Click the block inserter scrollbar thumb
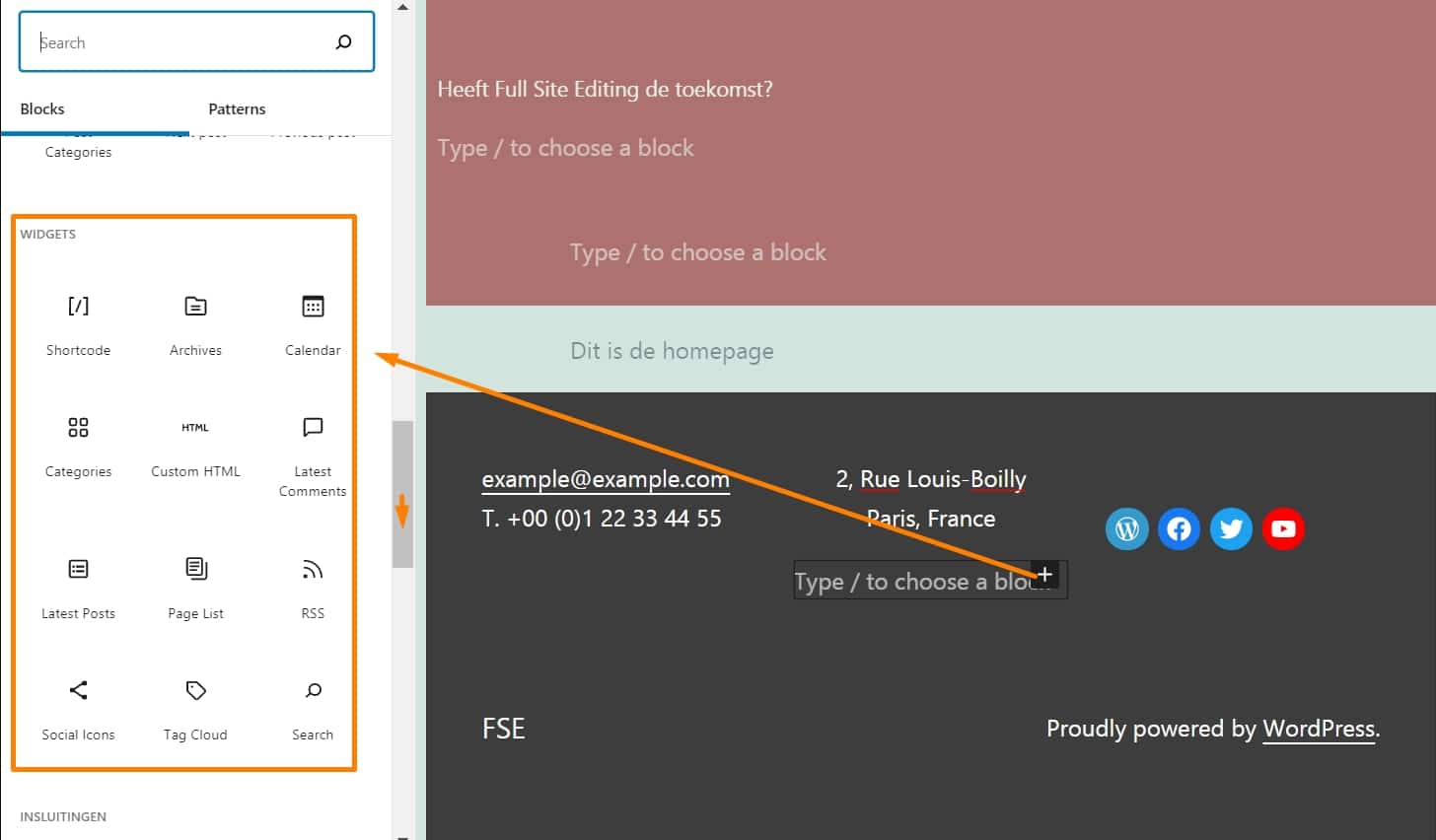The image size is (1436, 840). click(x=402, y=494)
